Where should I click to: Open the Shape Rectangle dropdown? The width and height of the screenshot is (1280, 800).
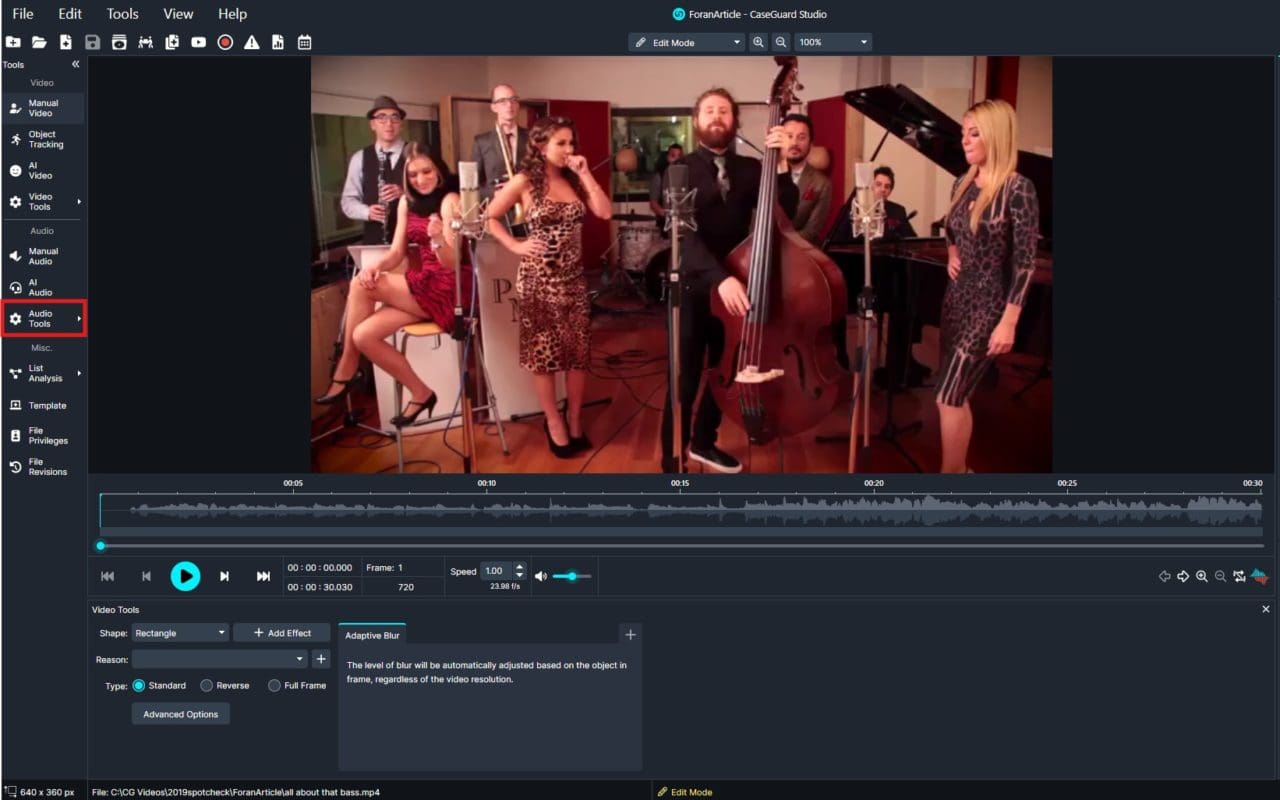pos(180,633)
